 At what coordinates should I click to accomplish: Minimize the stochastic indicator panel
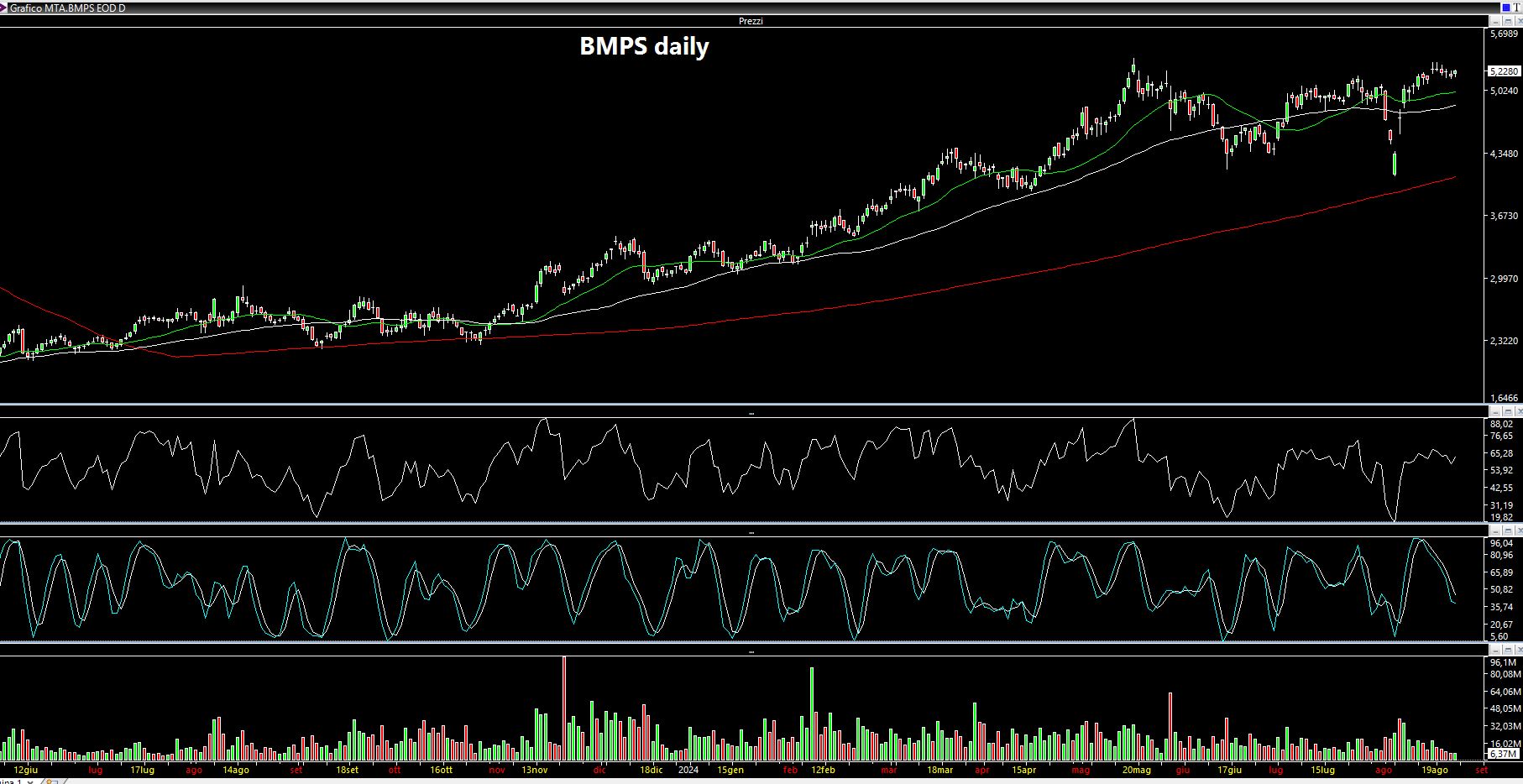[x=1495, y=531]
